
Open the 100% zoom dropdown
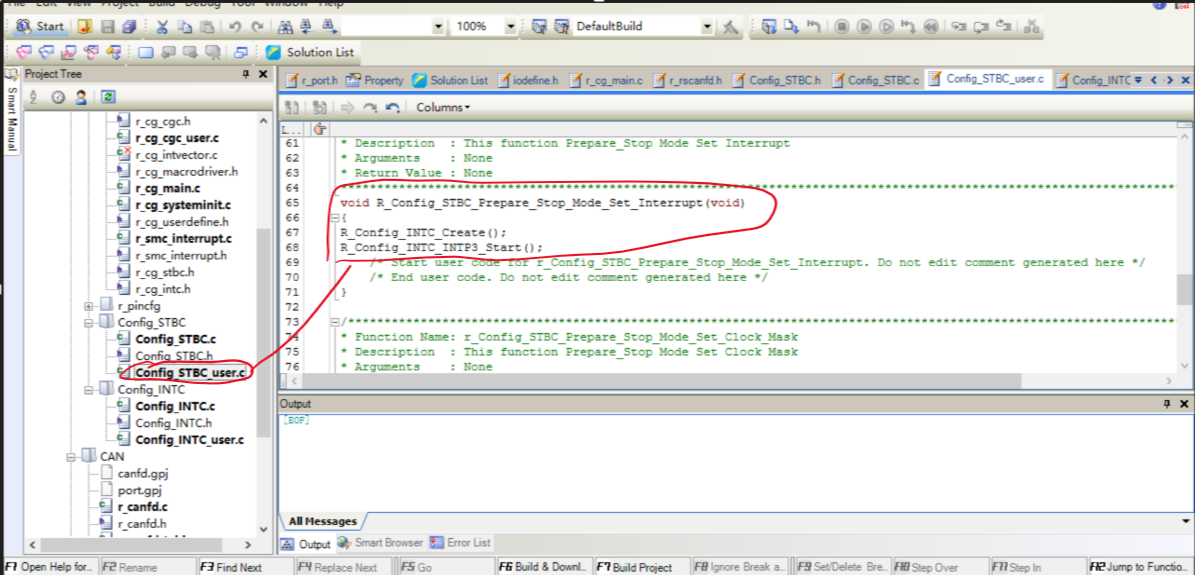[x=510, y=27]
